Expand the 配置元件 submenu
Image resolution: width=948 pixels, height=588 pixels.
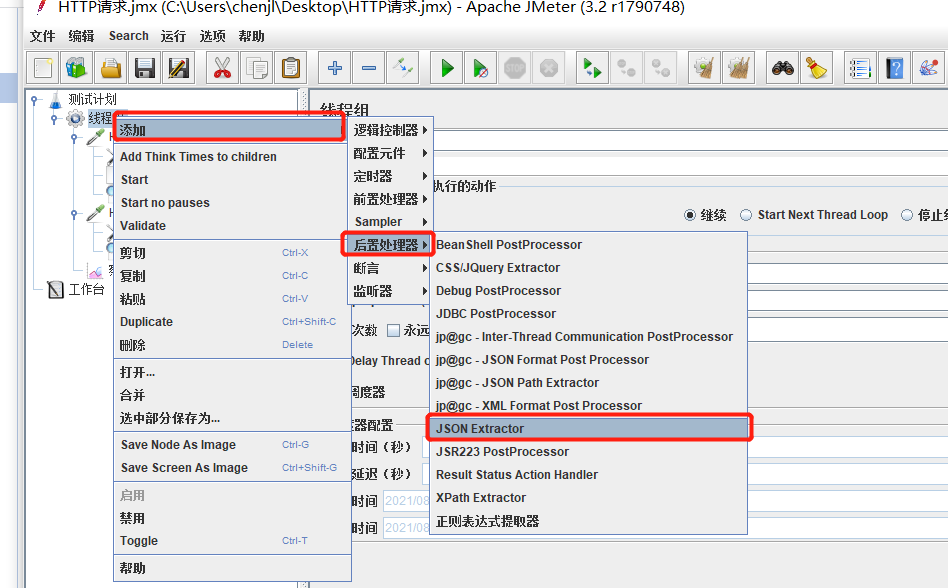390,153
